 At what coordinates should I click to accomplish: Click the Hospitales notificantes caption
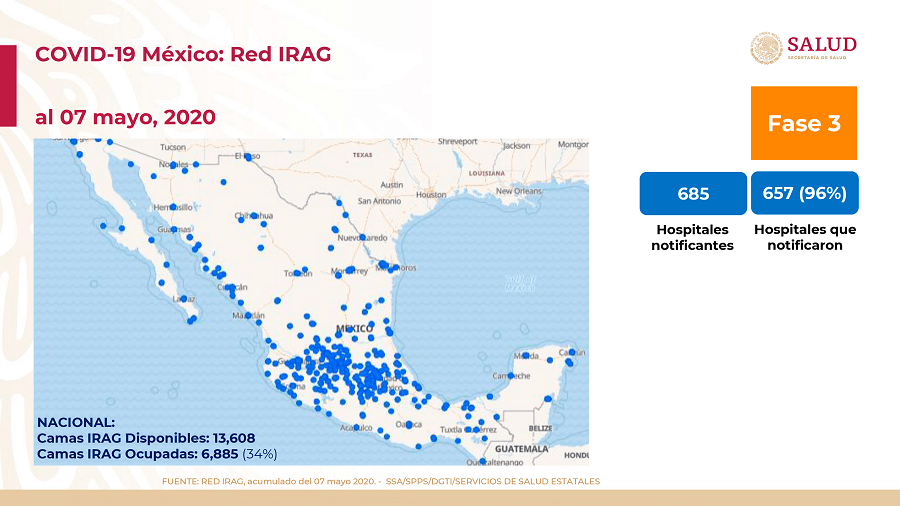click(x=693, y=237)
